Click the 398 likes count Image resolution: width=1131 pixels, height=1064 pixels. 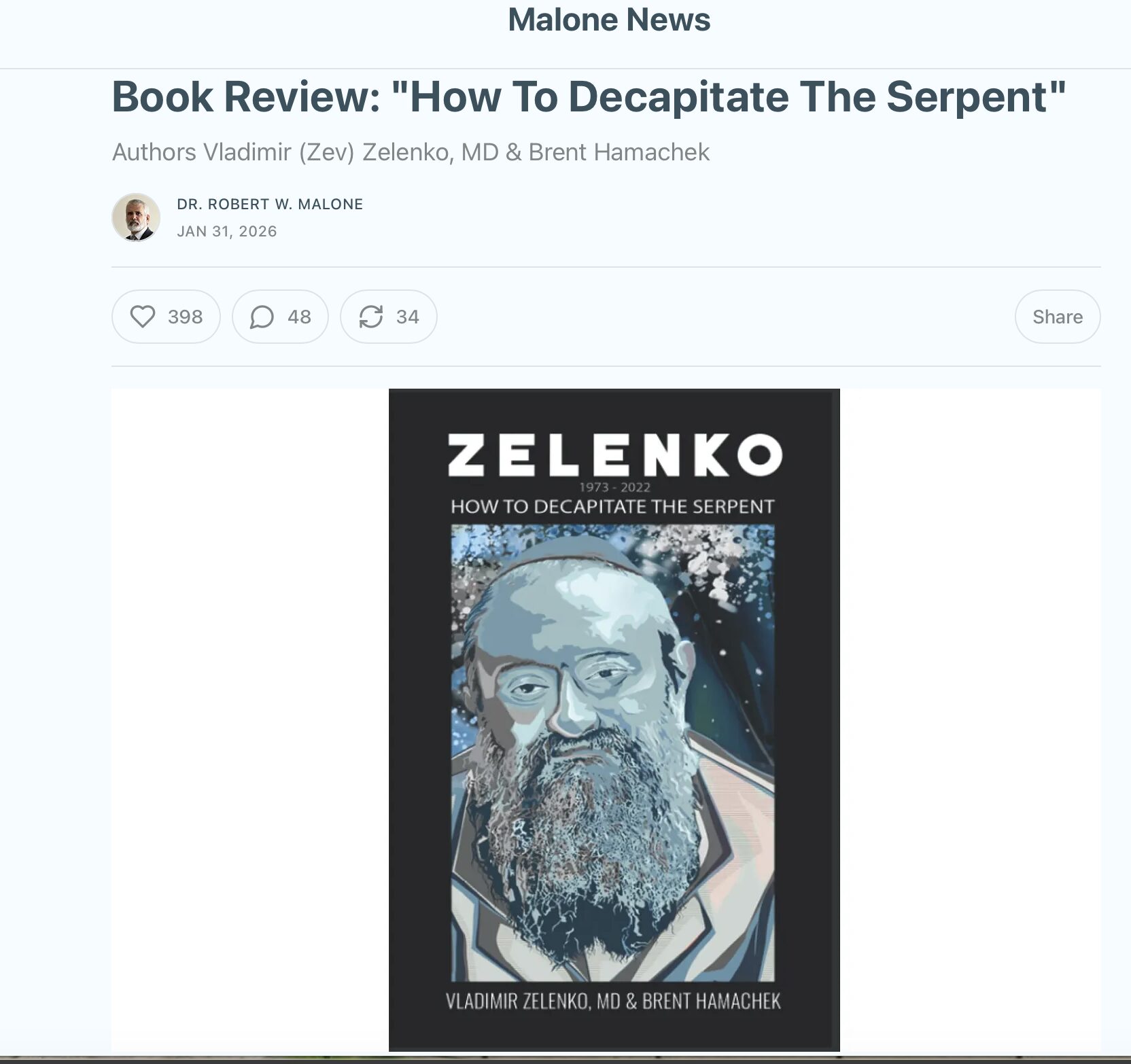185,317
